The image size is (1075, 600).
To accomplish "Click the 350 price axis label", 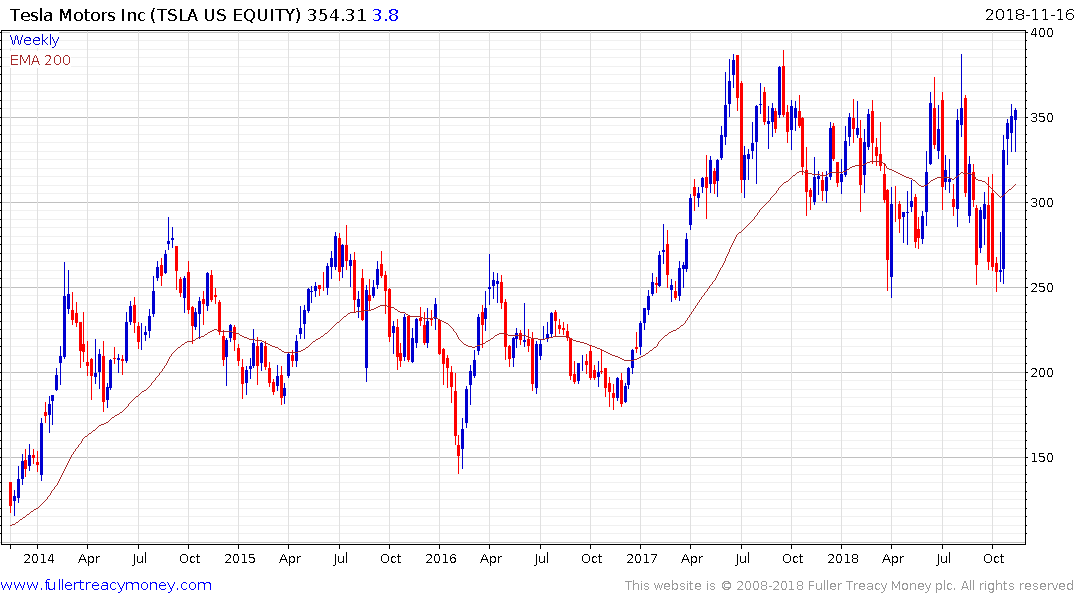I will 1042,117.
